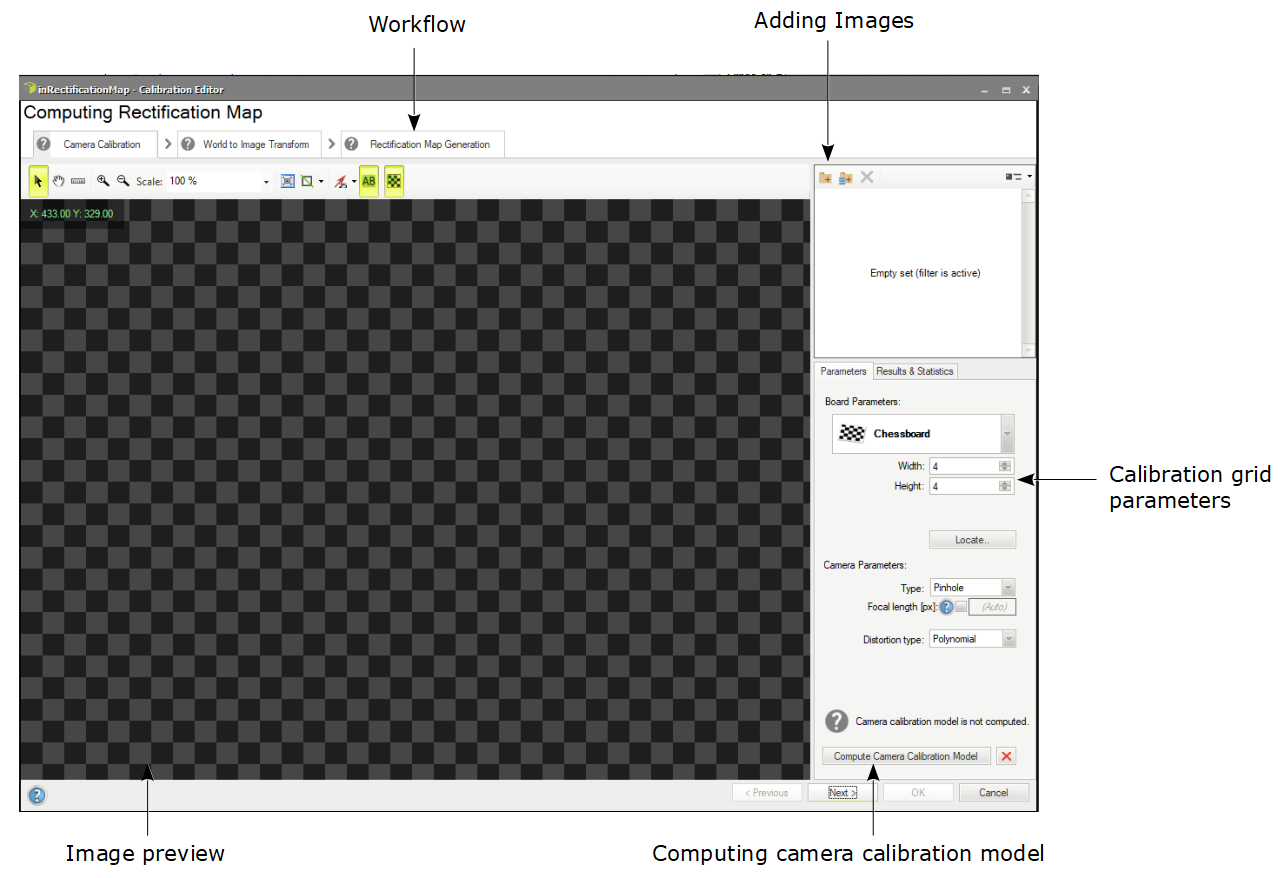Click the Camera Calibration step status icon
The image size is (1282, 878).
(x=44, y=144)
